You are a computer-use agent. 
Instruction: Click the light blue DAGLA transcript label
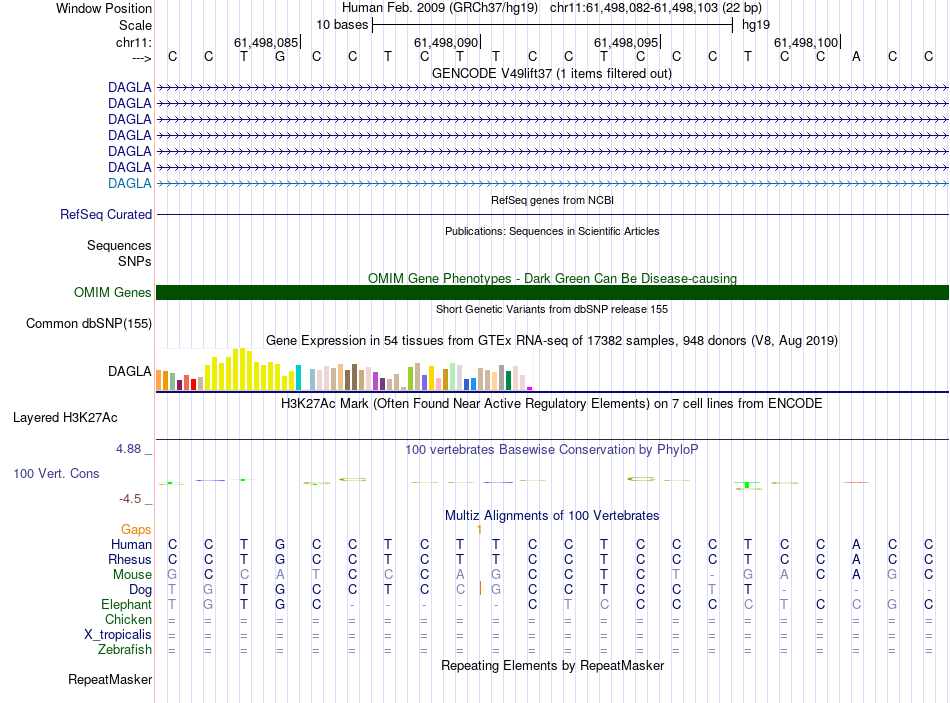pyautogui.click(x=130, y=183)
